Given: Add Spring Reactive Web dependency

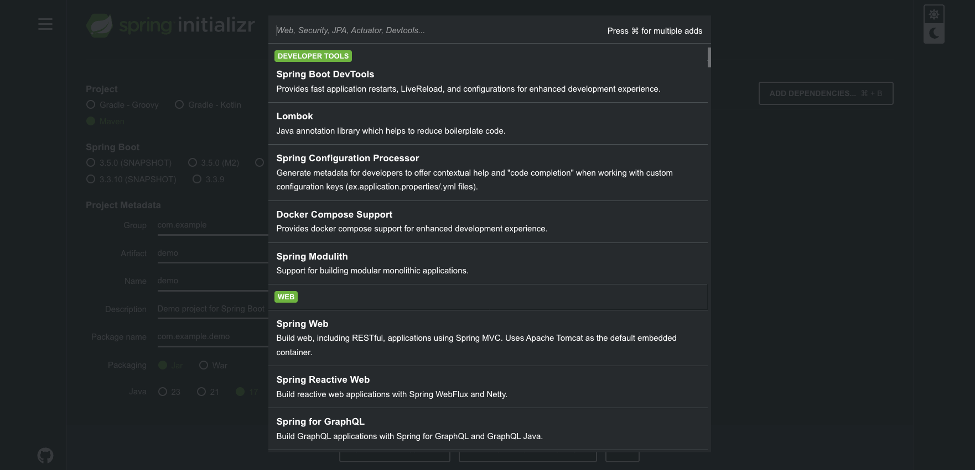Looking at the screenshot, I should 488,386.
